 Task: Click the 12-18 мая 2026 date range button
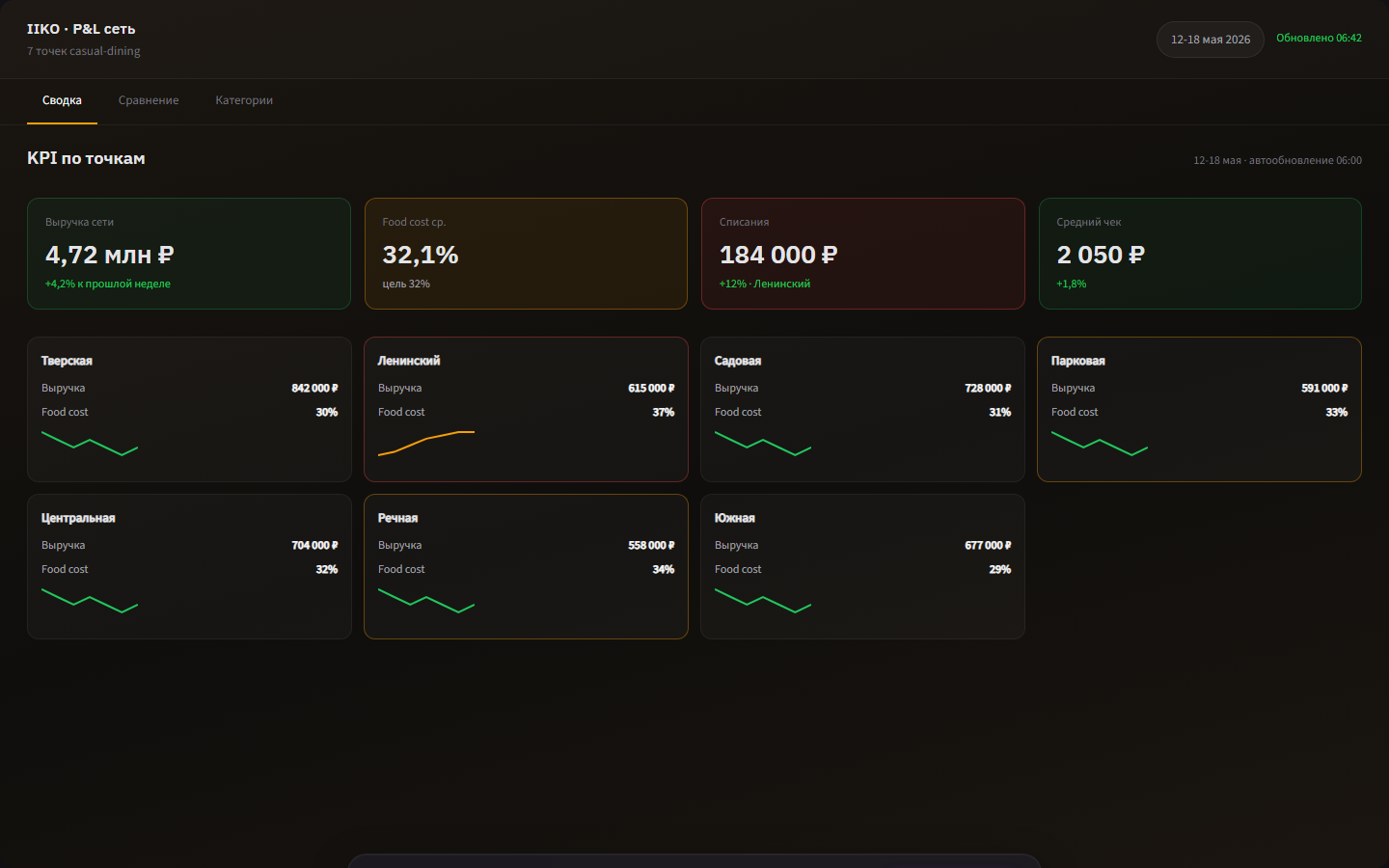(1211, 40)
